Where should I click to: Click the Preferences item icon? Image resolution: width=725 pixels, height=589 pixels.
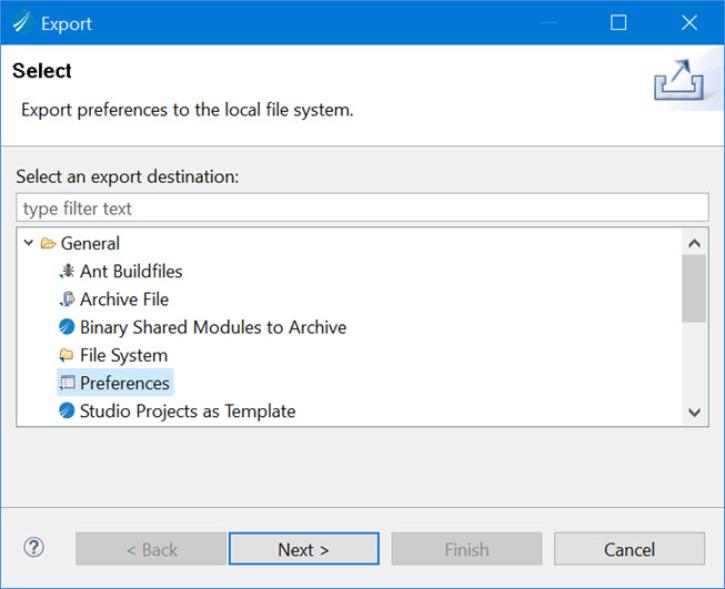67,383
